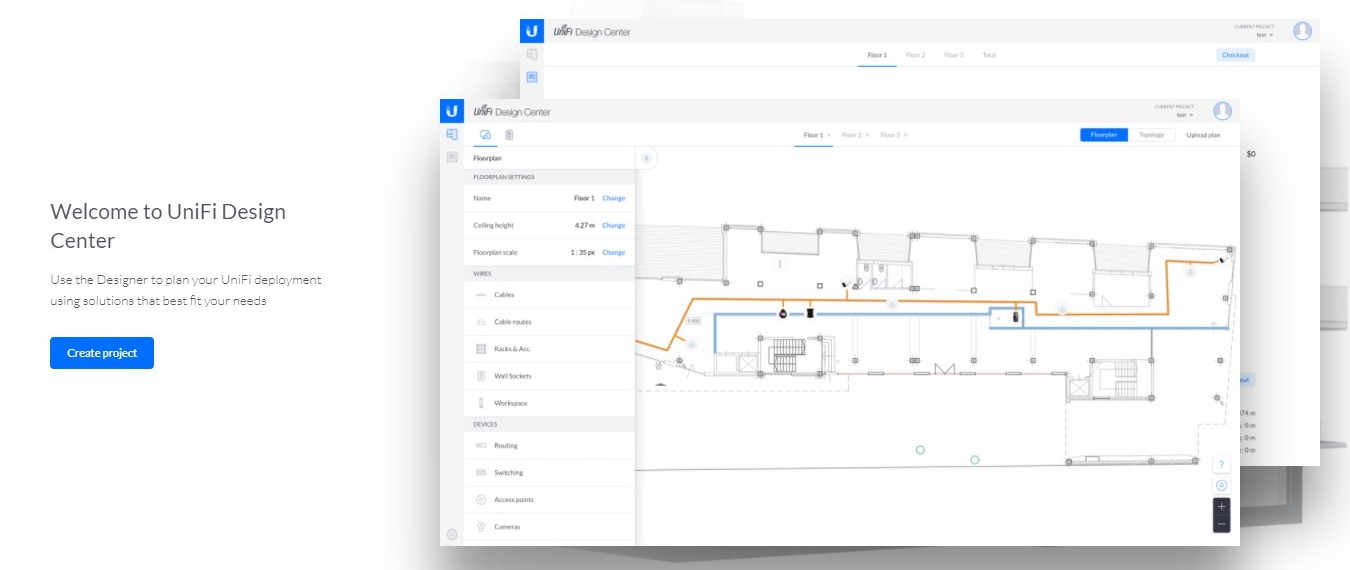The height and width of the screenshot is (570, 1350).
Task: Switch to Topology view toggle
Action: coord(1152,135)
